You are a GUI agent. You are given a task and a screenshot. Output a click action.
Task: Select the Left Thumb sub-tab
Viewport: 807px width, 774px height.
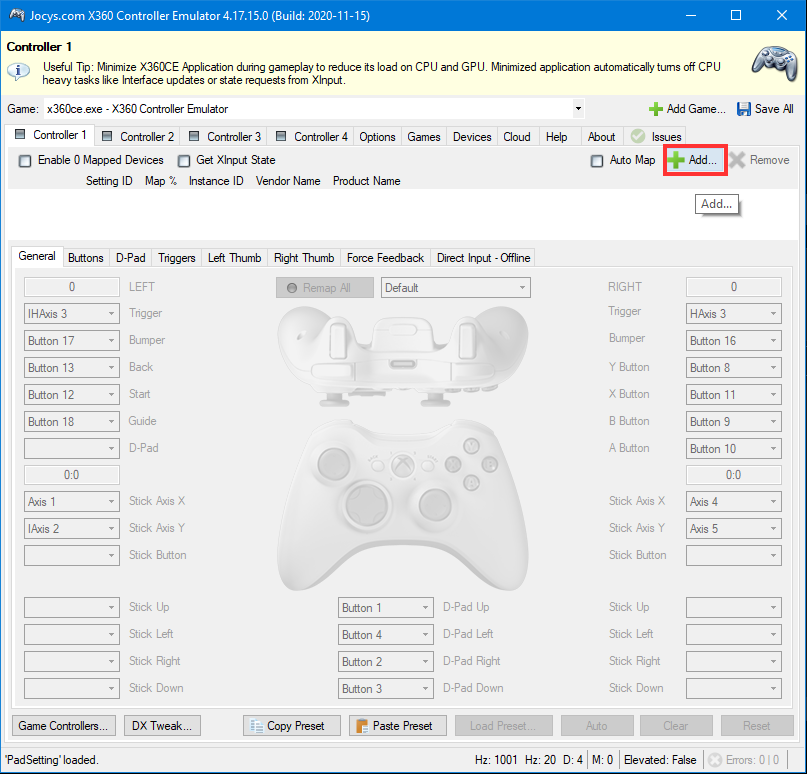[x=234, y=258]
